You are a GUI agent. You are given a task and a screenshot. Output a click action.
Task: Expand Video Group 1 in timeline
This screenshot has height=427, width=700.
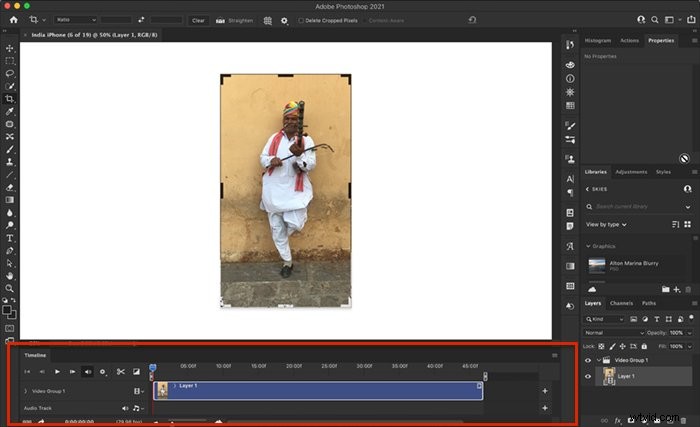pos(25,391)
